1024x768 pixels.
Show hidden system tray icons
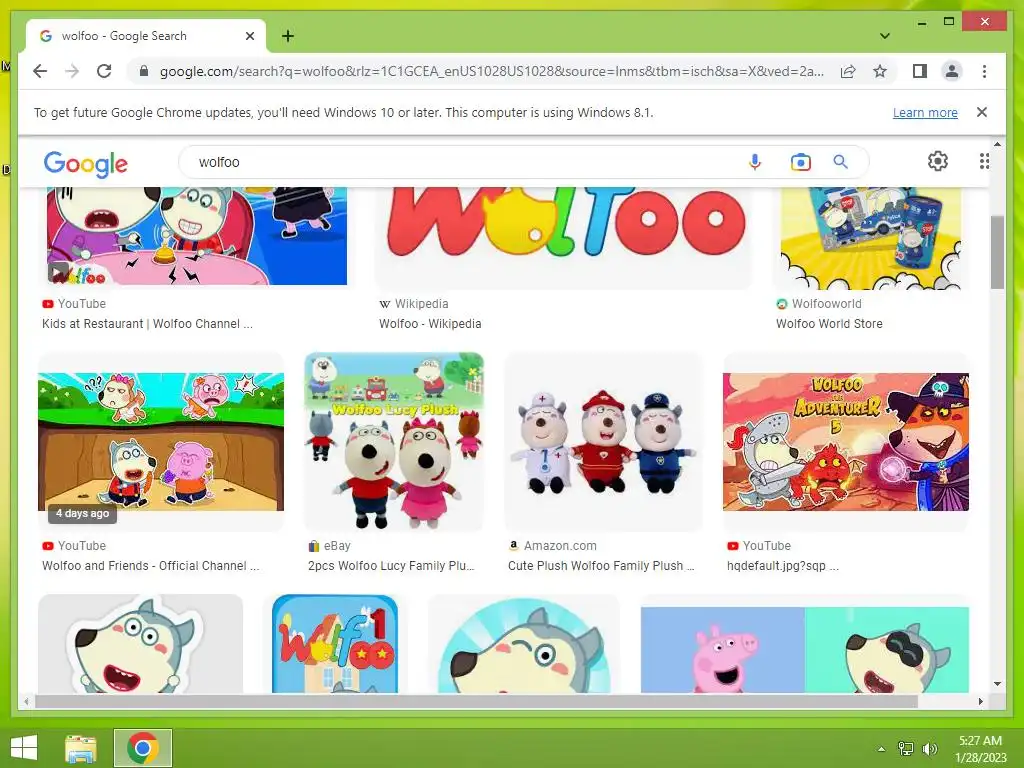click(881, 749)
